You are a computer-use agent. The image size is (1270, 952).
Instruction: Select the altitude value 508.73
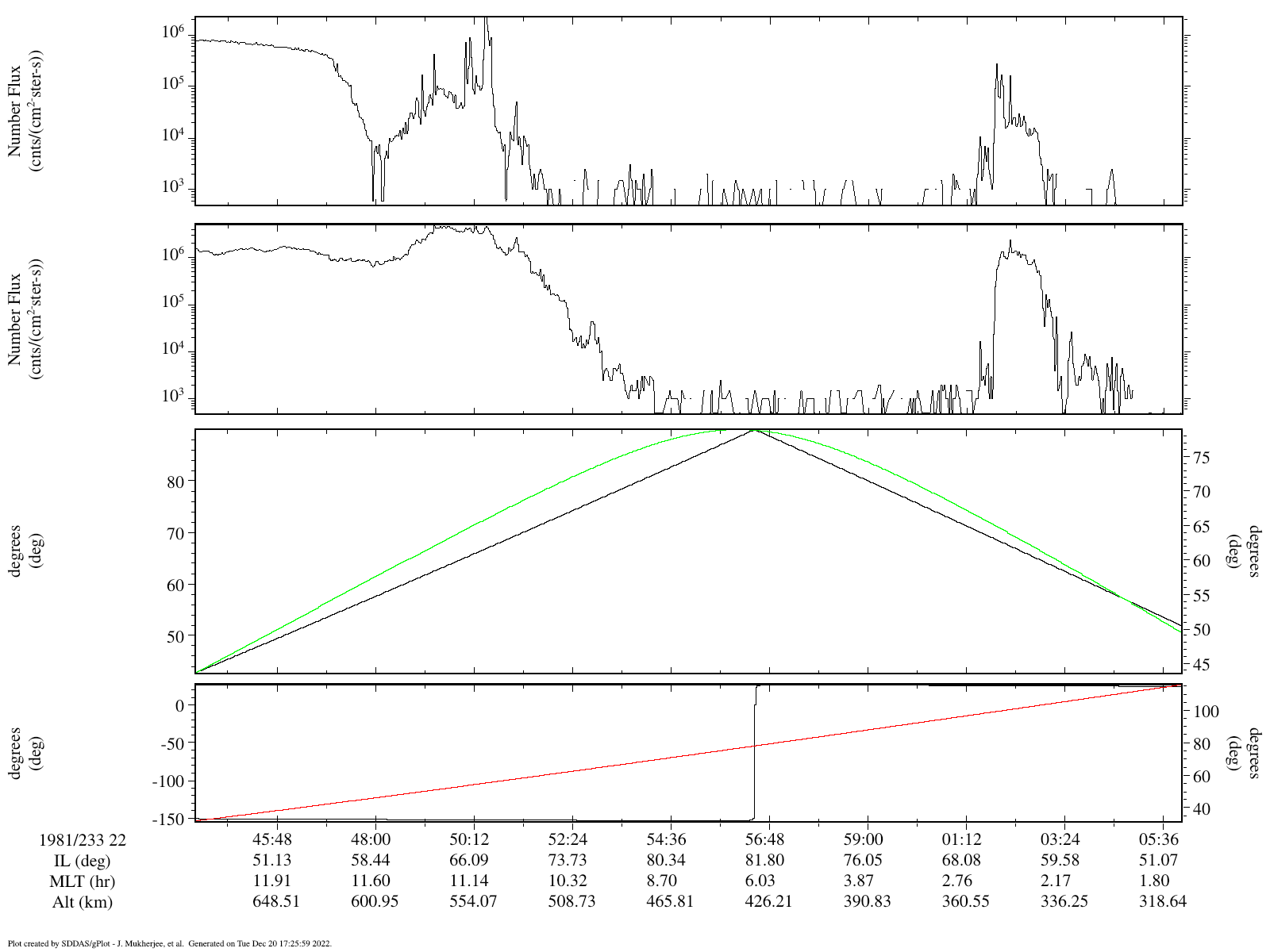click(571, 901)
